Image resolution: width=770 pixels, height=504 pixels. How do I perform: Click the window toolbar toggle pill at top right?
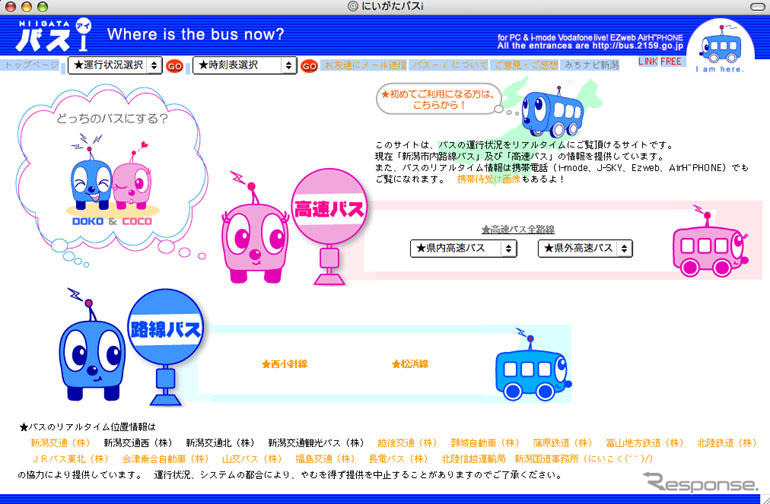tap(758, 7)
